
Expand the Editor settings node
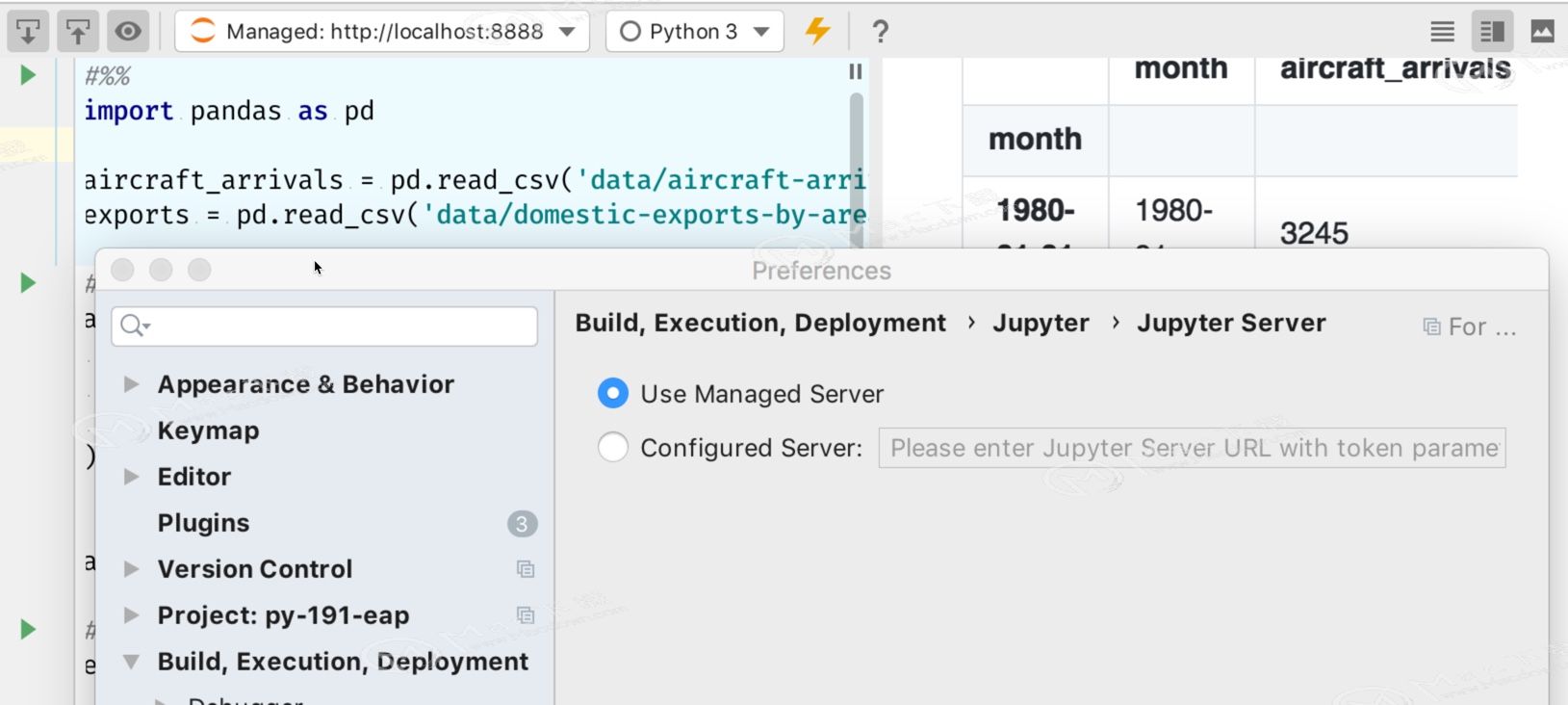tap(131, 477)
